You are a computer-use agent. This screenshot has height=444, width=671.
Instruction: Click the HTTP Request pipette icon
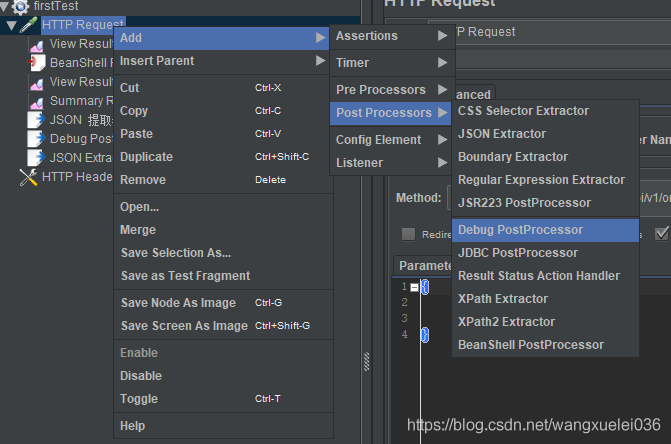point(28,24)
